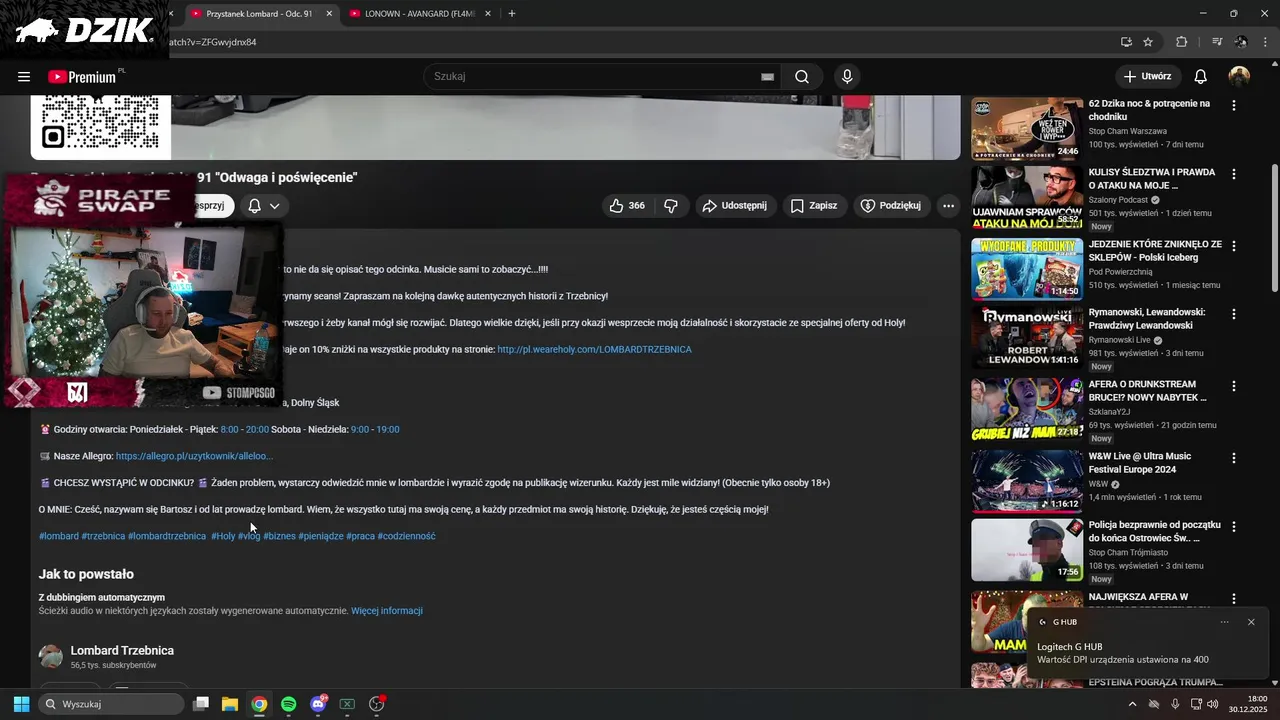The image size is (1280, 720).
Task: Open options for Policja bezprawnie video
Action: pyautogui.click(x=1233, y=526)
